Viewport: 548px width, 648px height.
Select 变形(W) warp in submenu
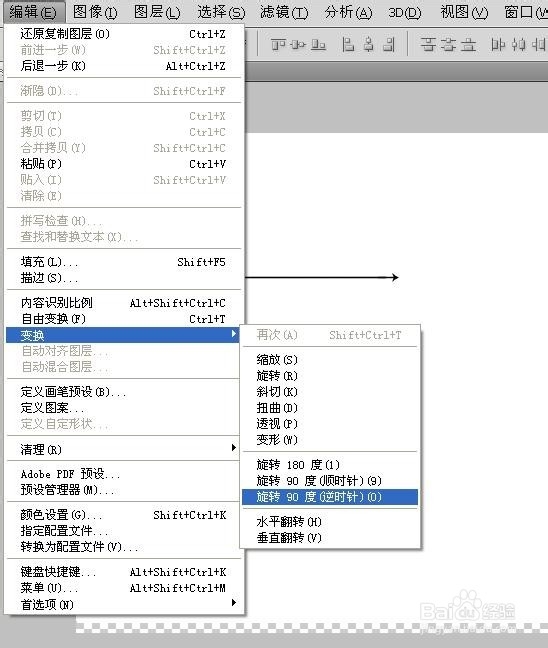[x=330, y=440]
